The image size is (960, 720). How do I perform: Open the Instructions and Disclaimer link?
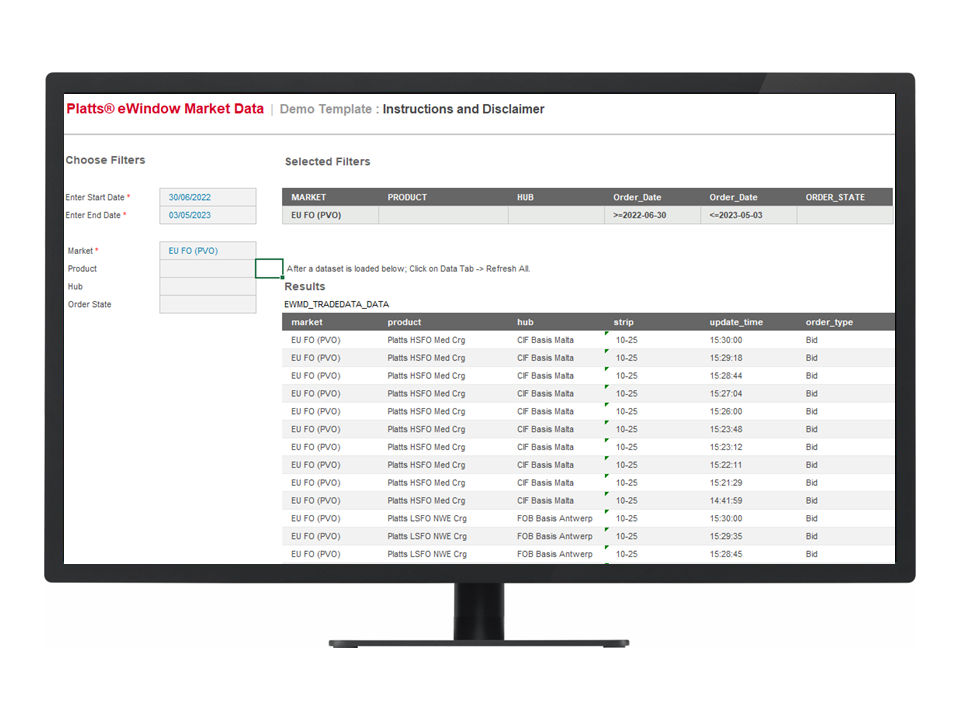coord(463,109)
